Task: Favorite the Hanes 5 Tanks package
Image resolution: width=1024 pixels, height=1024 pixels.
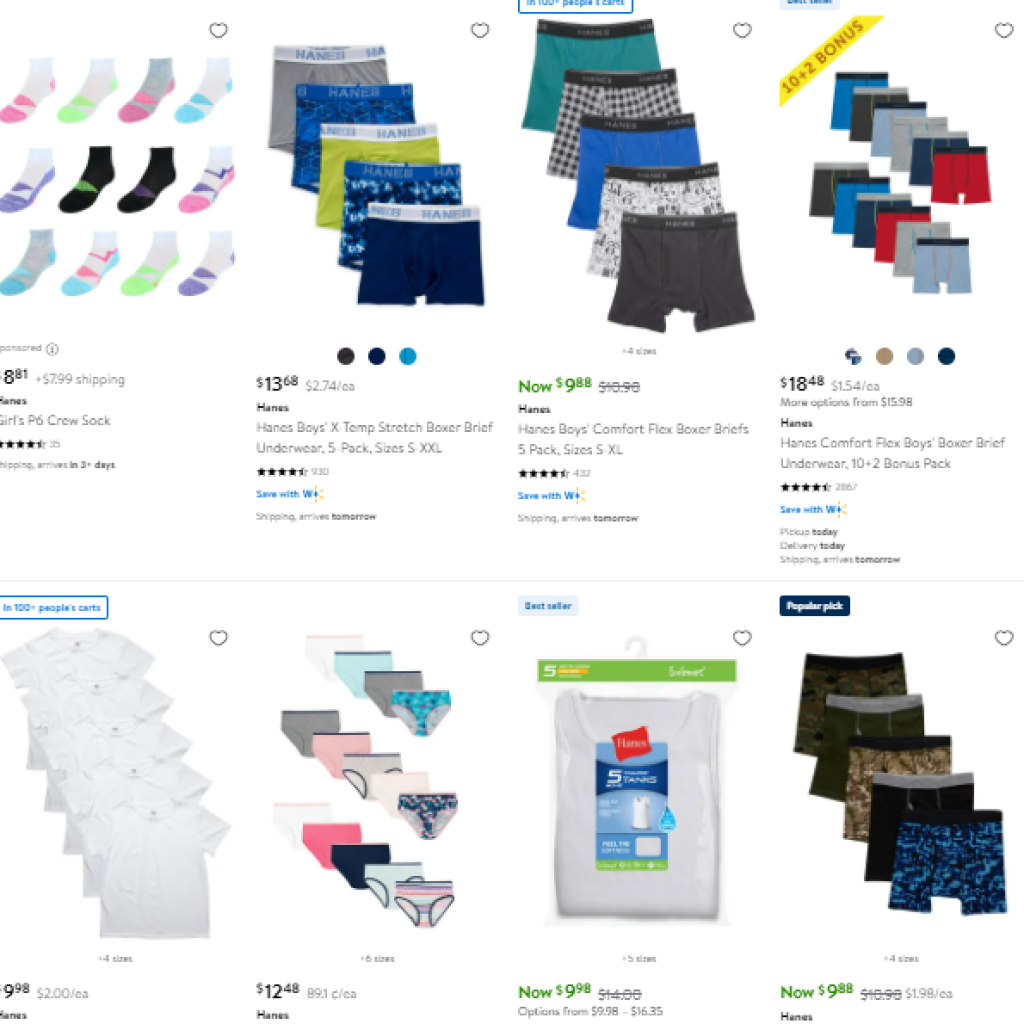Action: (x=742, y=637)
